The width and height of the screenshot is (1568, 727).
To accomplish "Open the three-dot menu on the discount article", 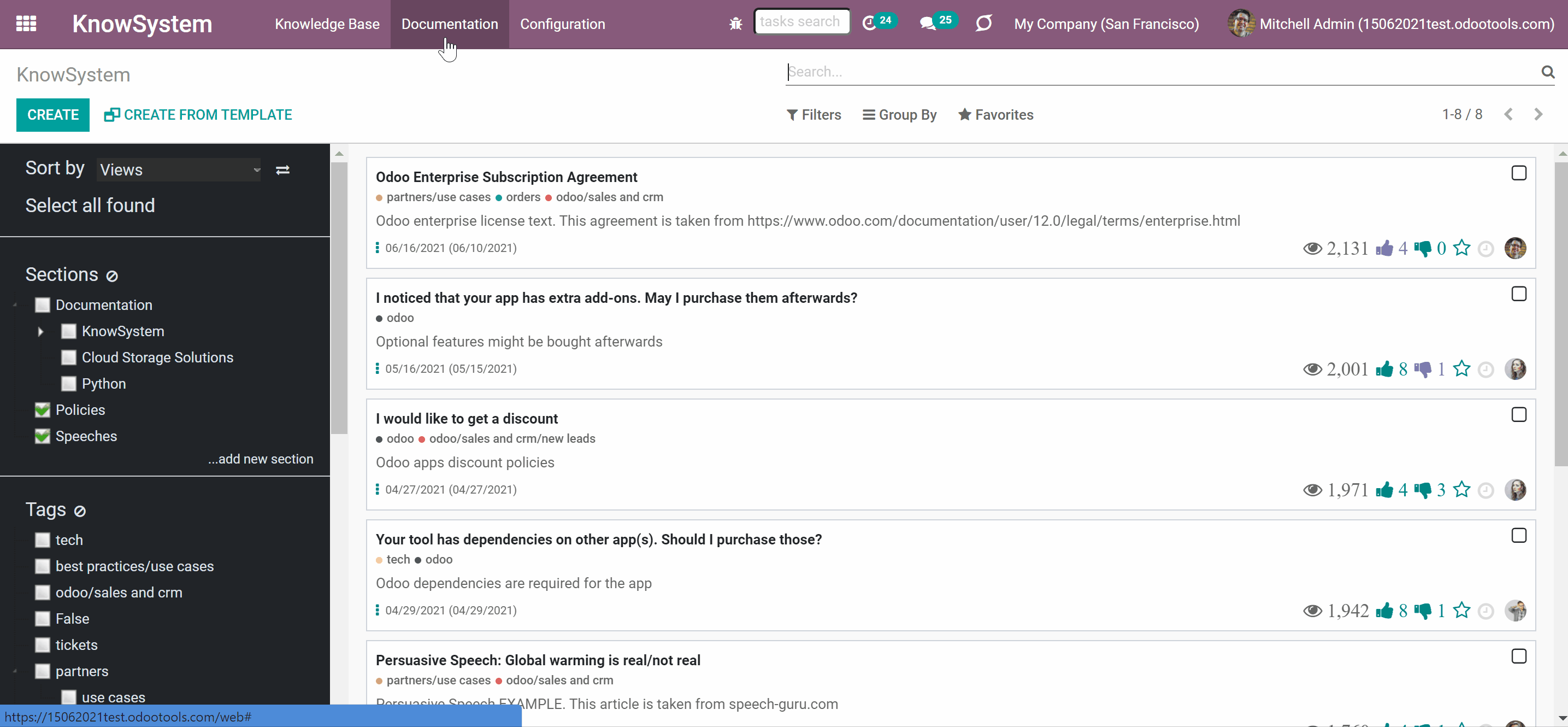I will [x=378, y=490].
